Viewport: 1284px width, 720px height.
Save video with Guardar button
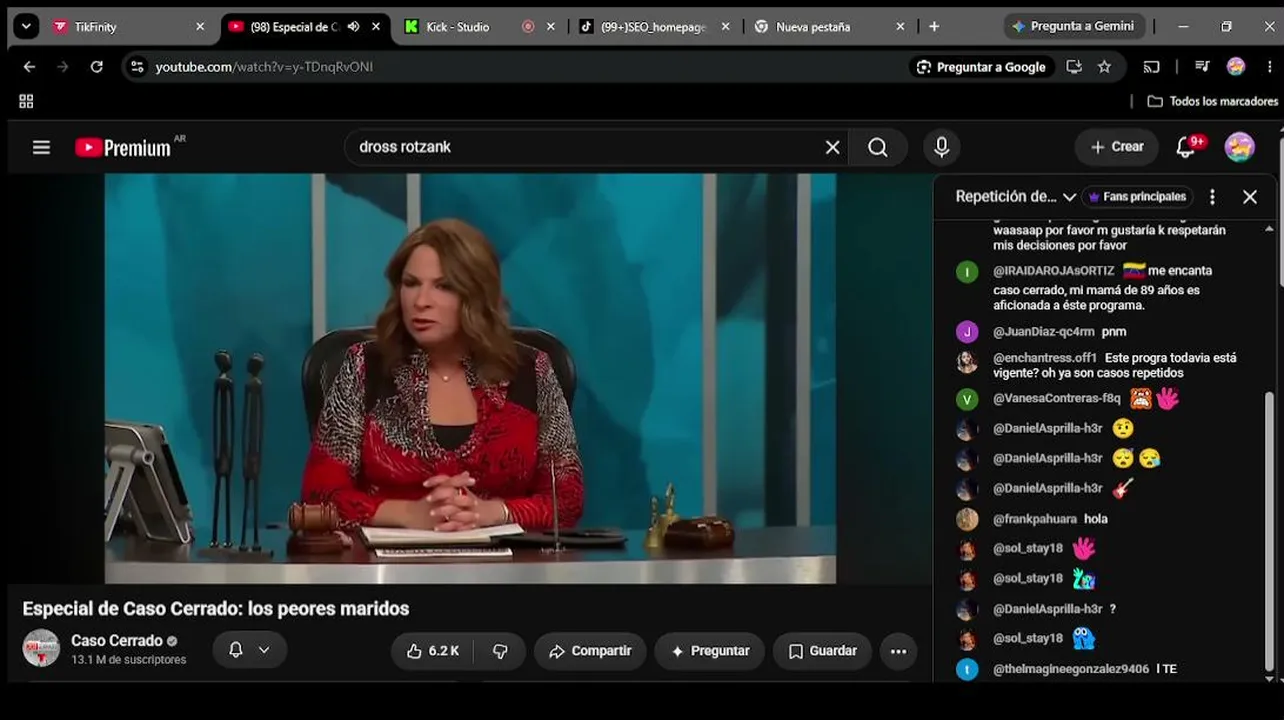tap(822, 651)
